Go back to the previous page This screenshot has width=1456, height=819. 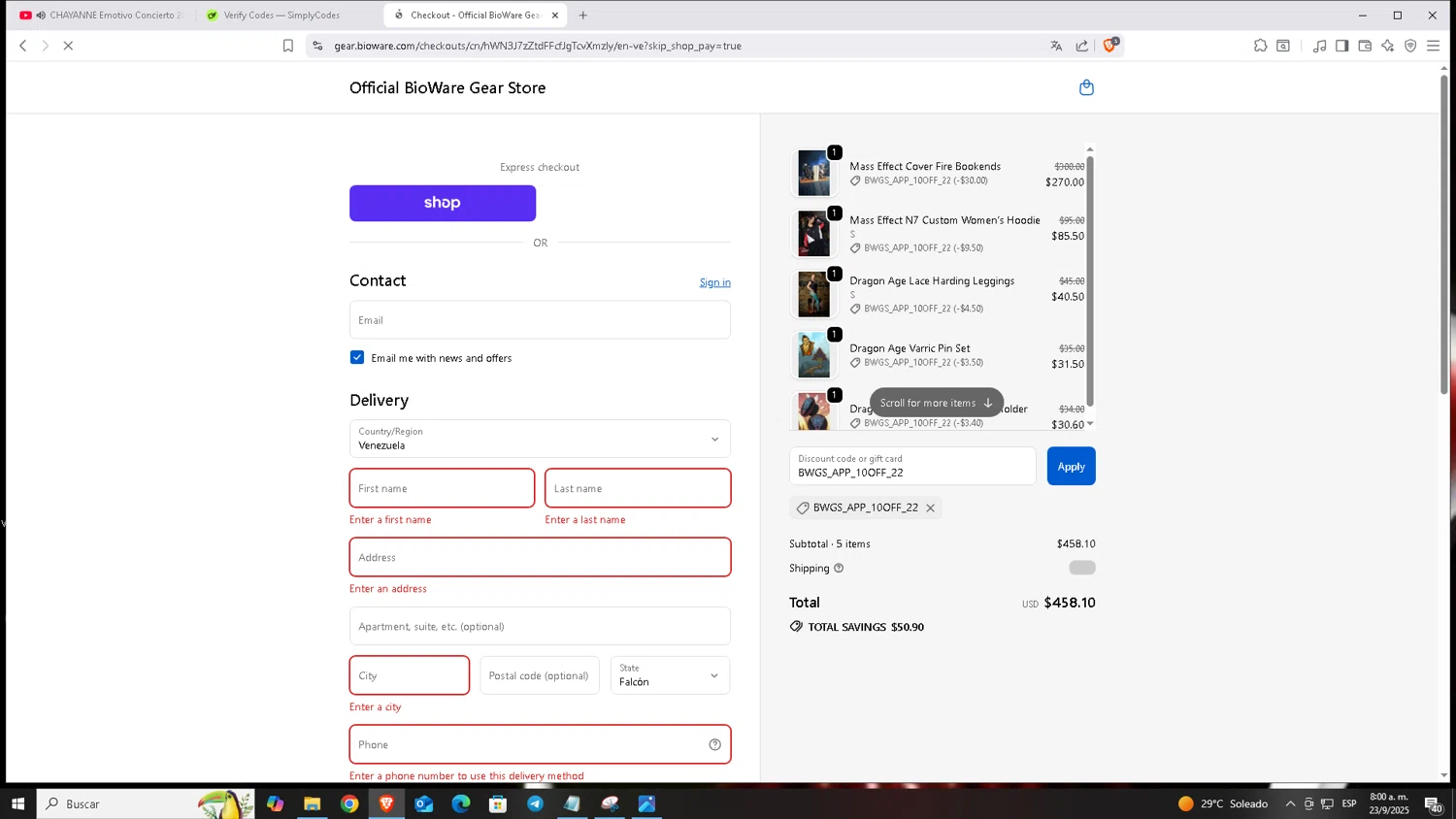pyautogui.click(x=22, y=46)
